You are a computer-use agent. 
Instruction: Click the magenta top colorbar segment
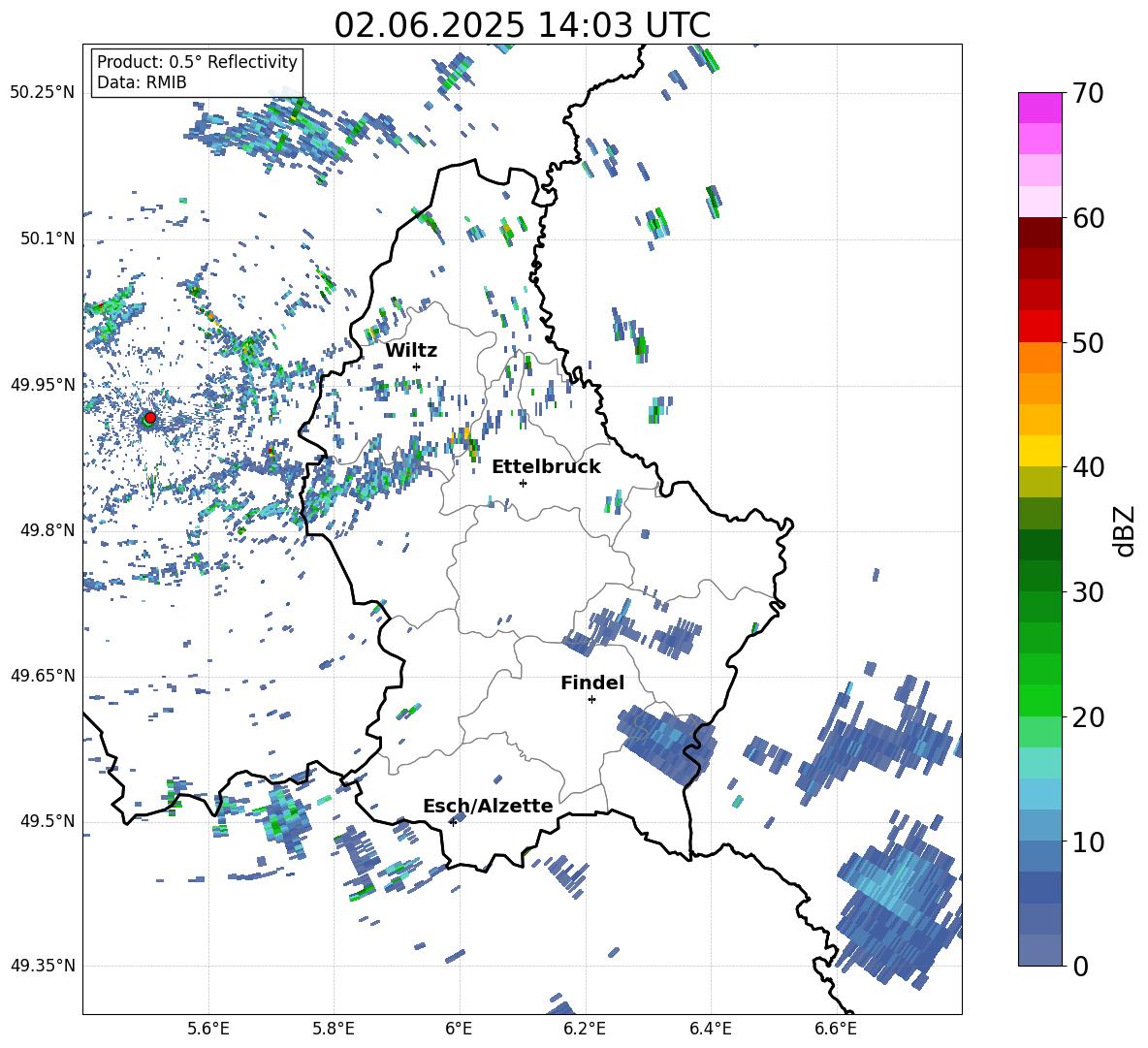click(1040, 108)
